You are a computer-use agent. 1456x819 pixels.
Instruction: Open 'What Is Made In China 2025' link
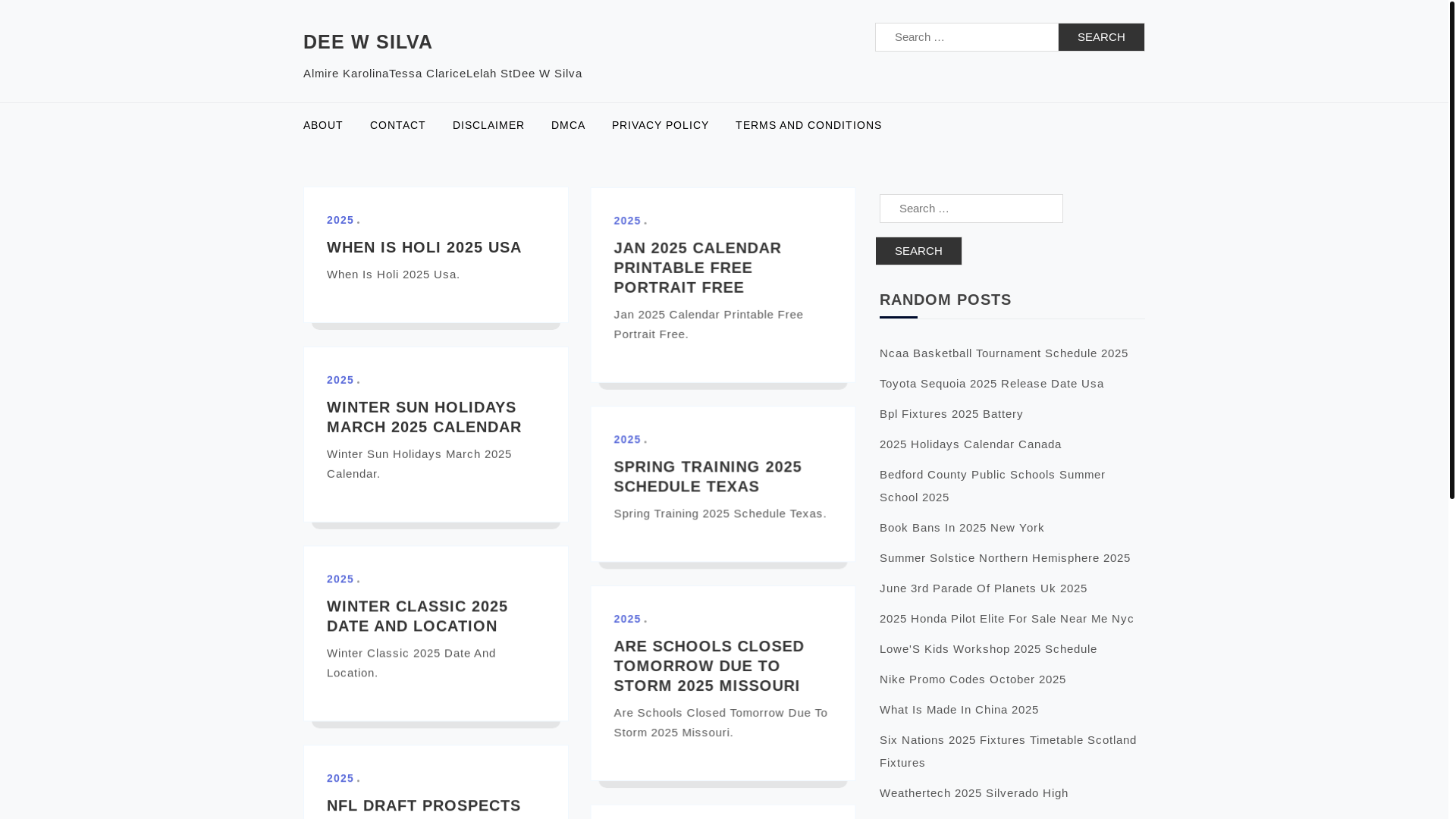click(959, 710)
